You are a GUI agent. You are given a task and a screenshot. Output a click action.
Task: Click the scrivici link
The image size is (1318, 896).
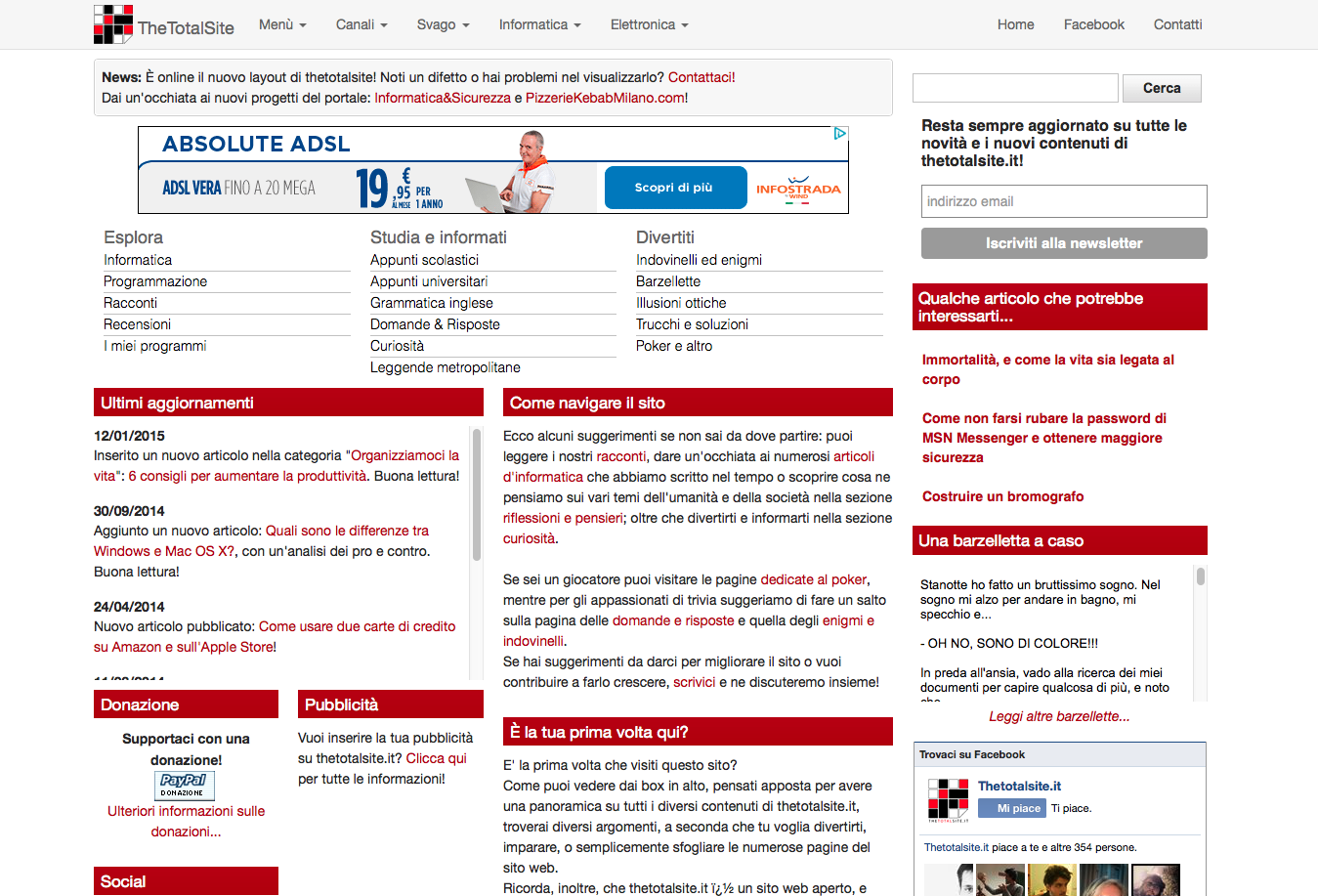(x=695, y=682)
